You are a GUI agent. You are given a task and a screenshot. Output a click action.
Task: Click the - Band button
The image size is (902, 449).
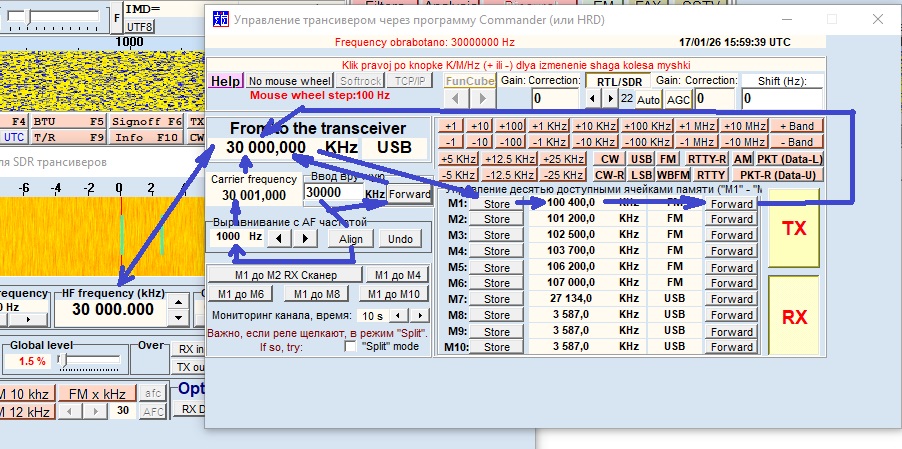pyautogui.click(x=796, y=142)
